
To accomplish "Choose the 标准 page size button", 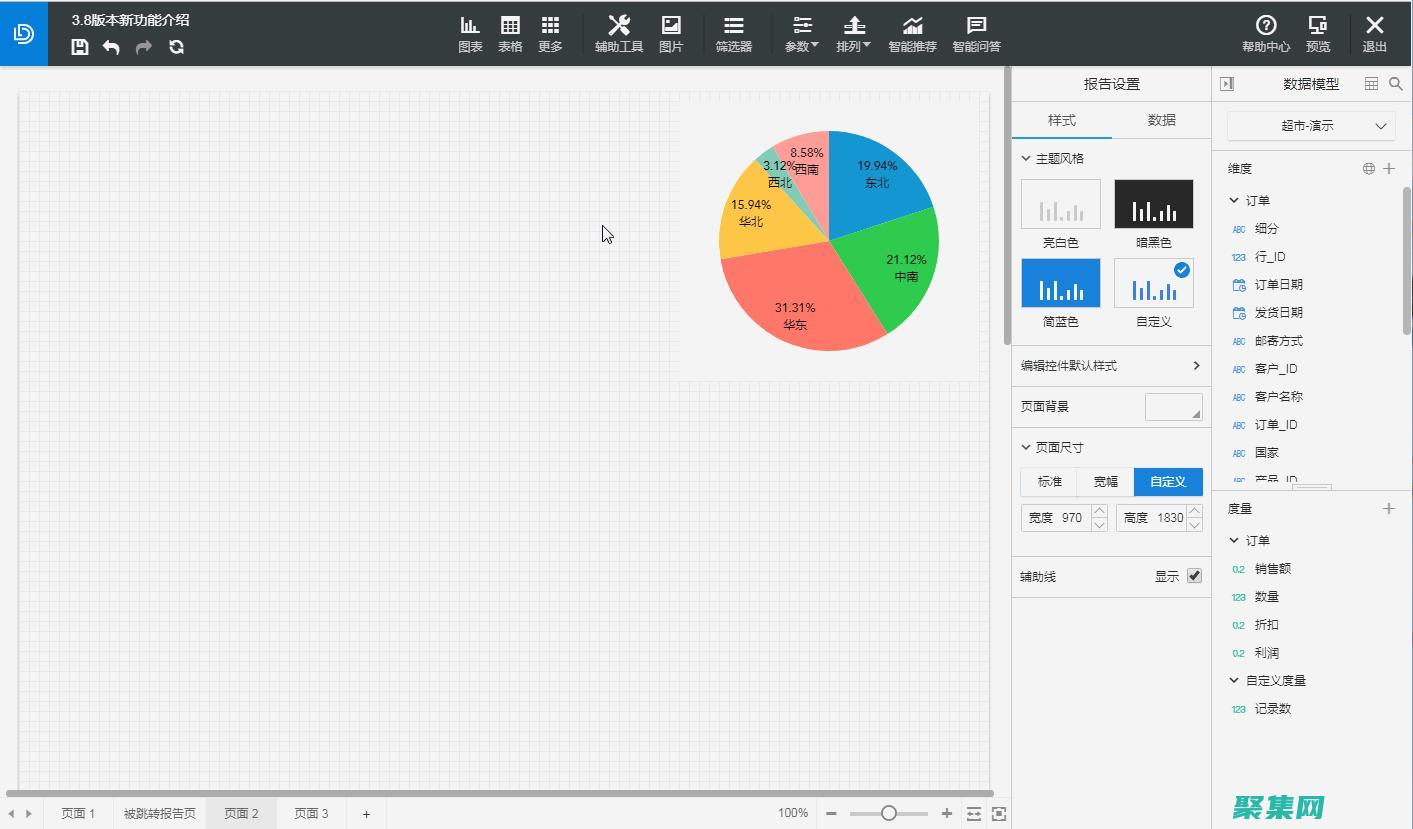I will click(1049, 482).
